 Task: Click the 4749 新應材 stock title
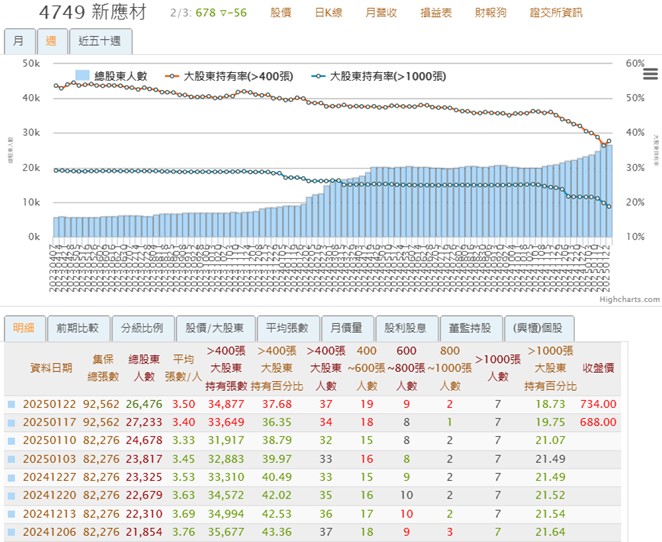(93, 12)
